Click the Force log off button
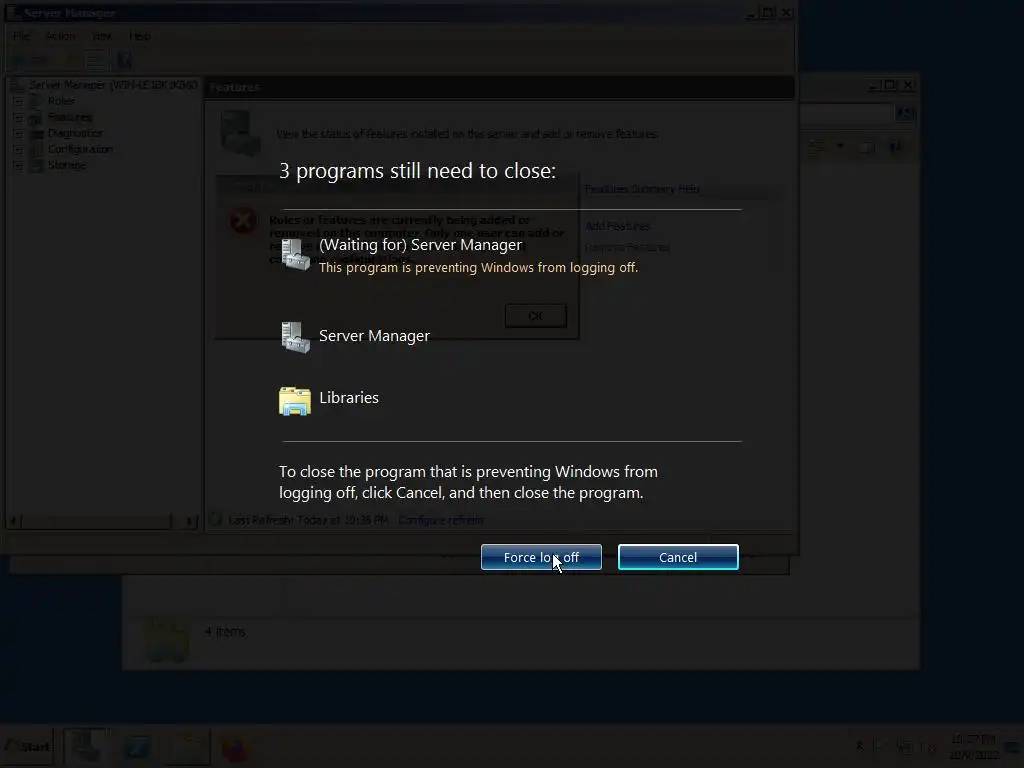 [541, 557]
